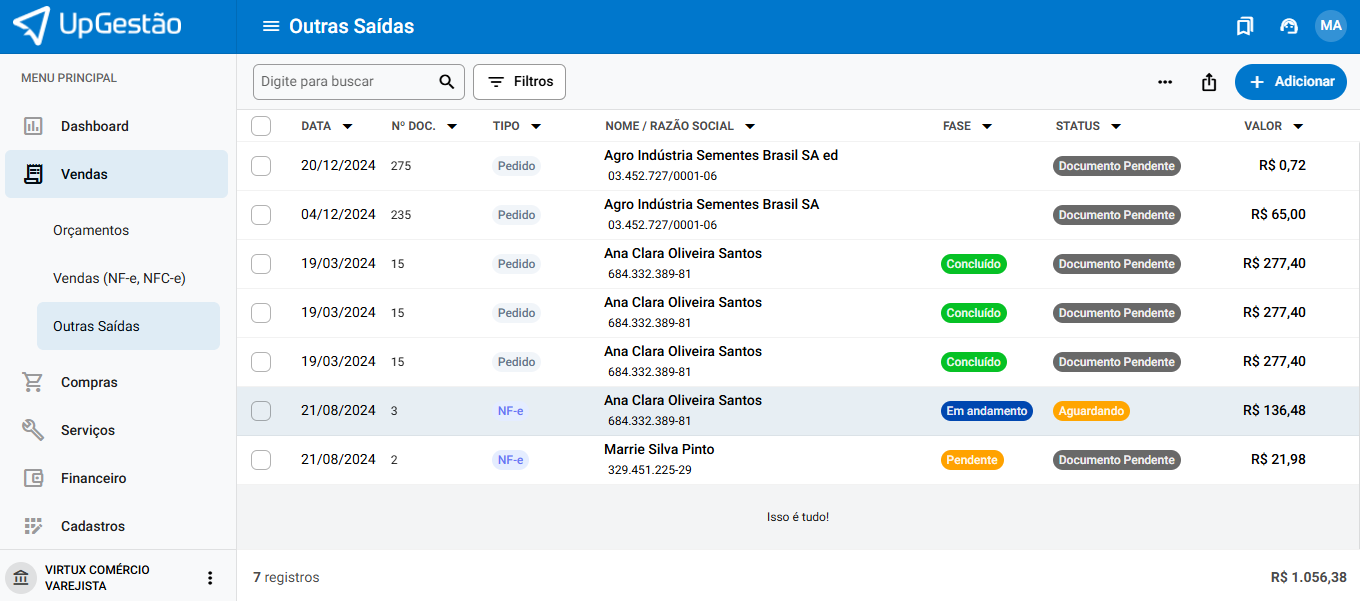
Task: Click the hamburger menu icon
Action: tap(270, 26)
